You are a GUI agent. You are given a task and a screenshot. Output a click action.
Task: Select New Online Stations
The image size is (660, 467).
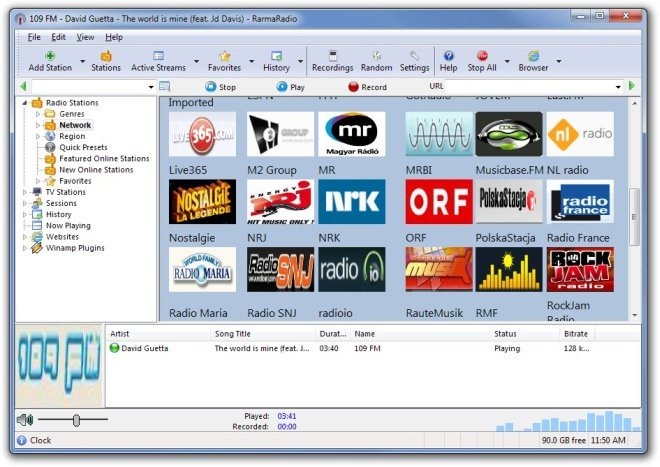pyautogui.click(x=96, y=170)
